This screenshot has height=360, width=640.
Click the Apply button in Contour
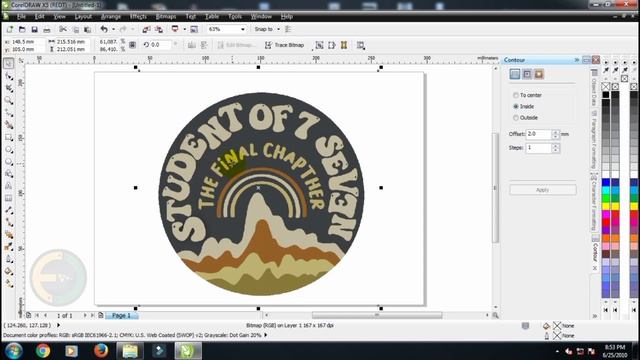(x=542, y=190)
